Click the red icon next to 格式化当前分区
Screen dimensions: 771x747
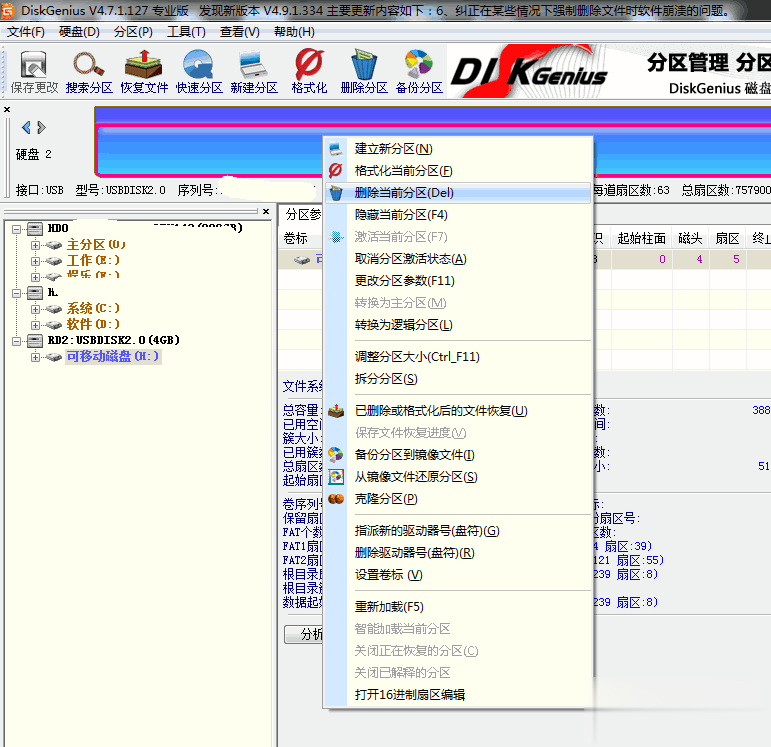pyautogui.click(x=336, y=171)
